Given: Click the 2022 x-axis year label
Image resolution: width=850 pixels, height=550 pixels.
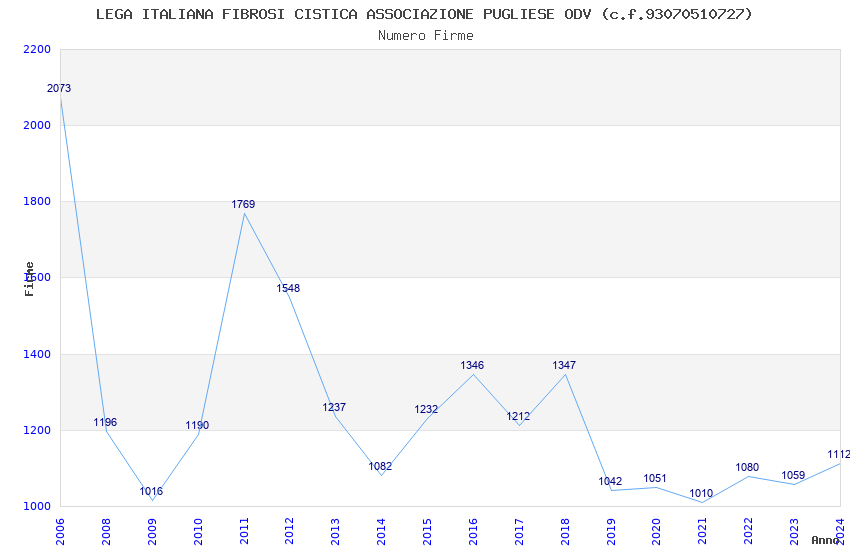Looking at the screenshot, I should click(749, 532).
